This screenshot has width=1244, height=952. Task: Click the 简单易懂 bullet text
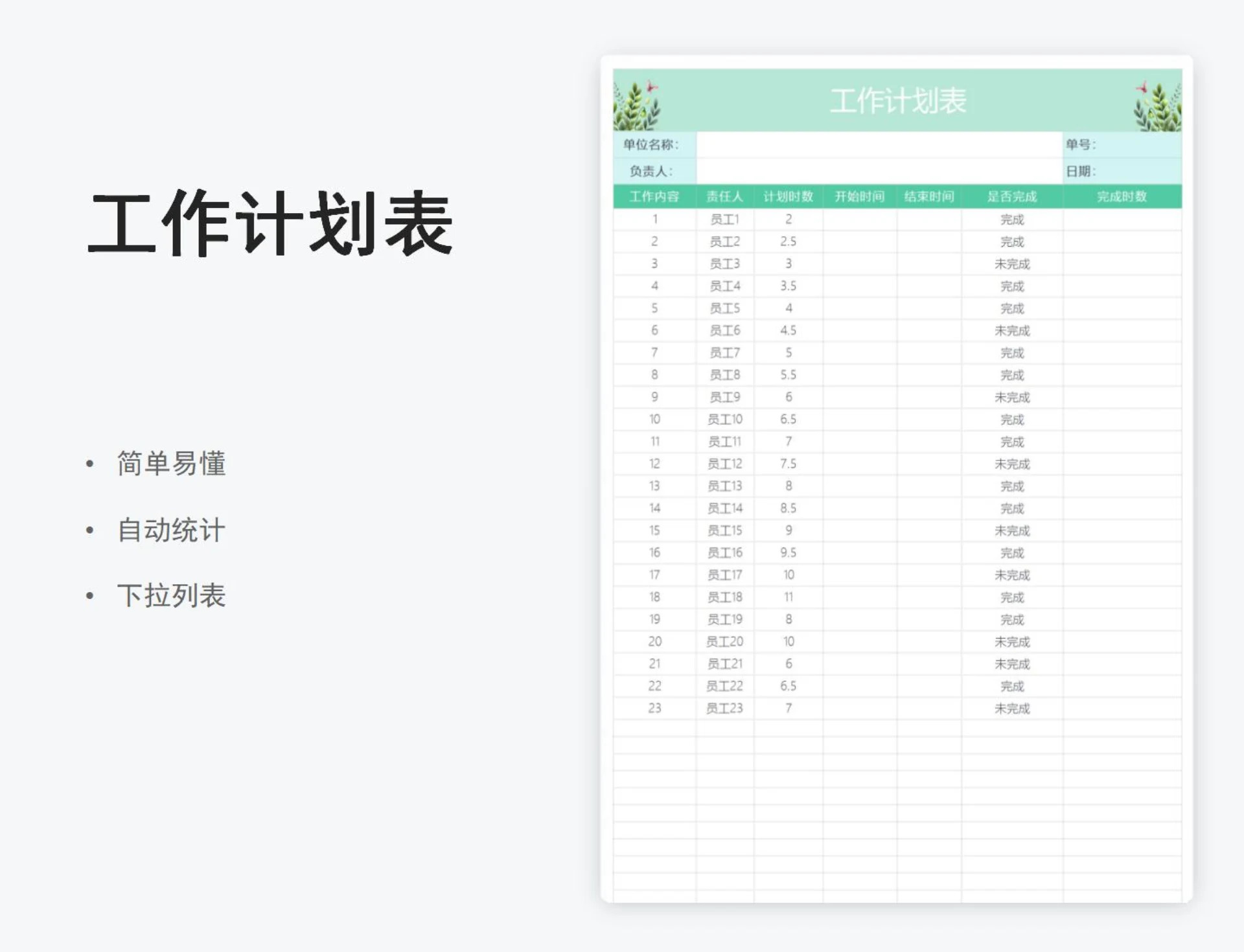point(170,464)
